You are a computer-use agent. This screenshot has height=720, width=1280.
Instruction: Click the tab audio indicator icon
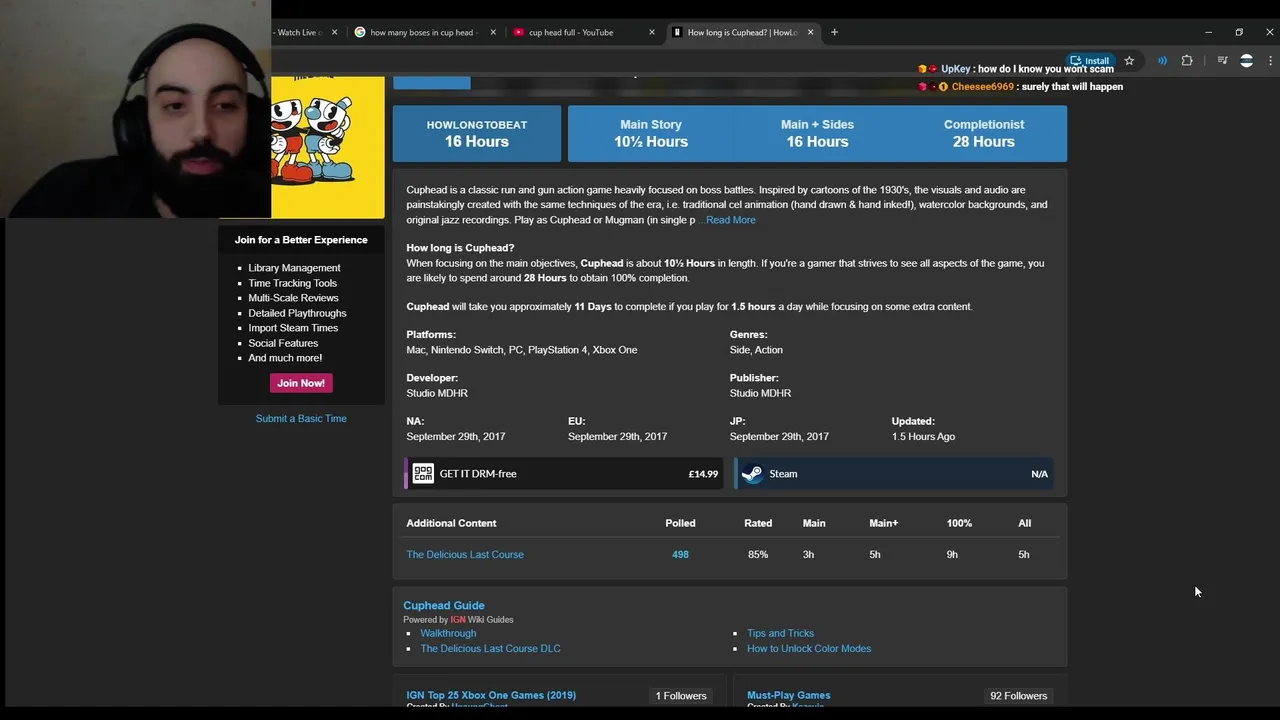(x=1162, y=61)
